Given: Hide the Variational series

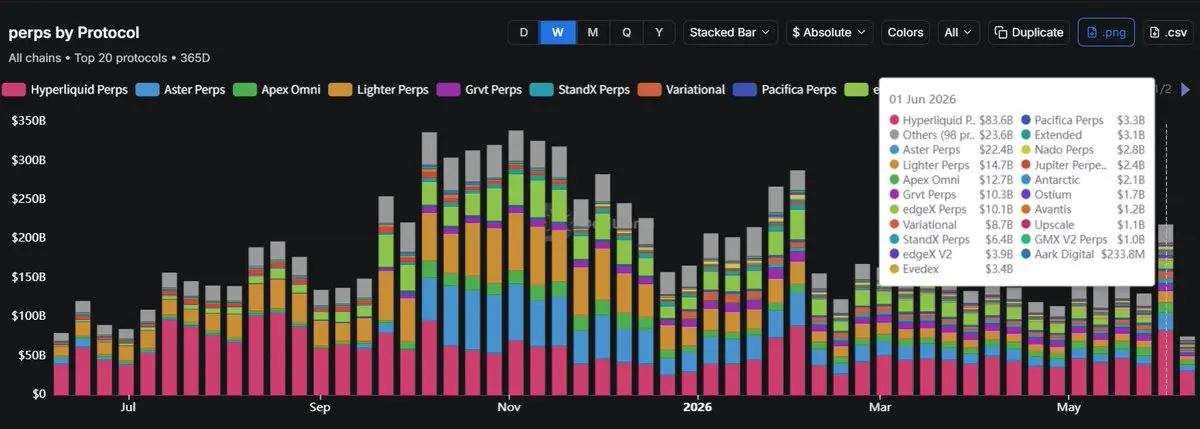Looking at the screenshot, I should tap(681, 89).
